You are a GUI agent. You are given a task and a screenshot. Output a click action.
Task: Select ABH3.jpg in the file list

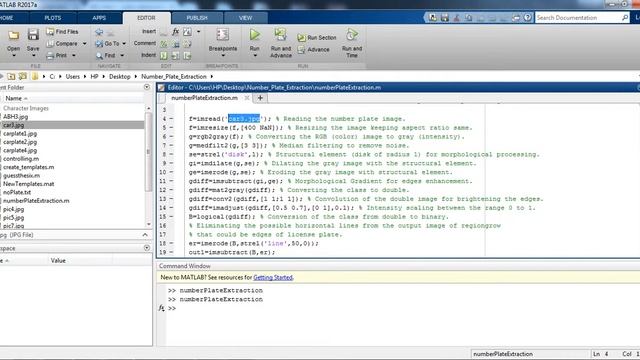pyautogui.click(x=16, y=117)
